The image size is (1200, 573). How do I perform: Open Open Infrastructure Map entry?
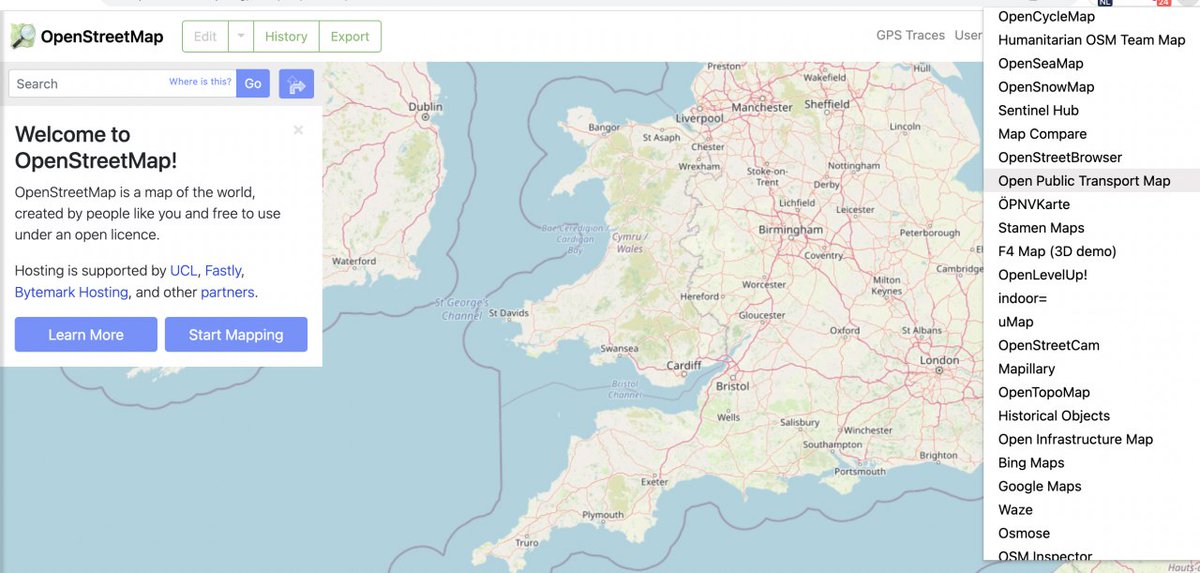pos(1092,439)
